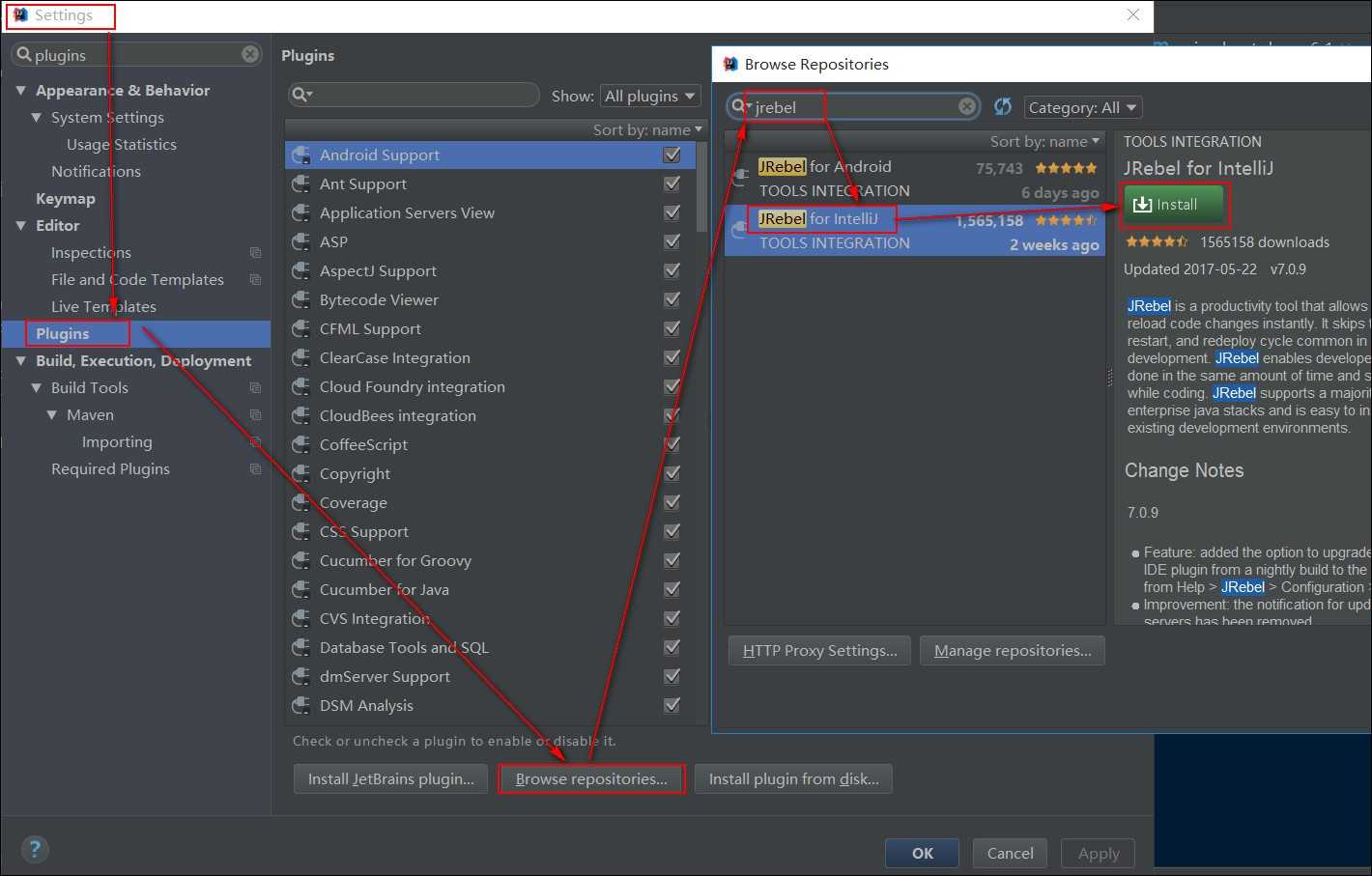Refresh the repository plugin list
1372x876 pixels.
pos(1003,106)
